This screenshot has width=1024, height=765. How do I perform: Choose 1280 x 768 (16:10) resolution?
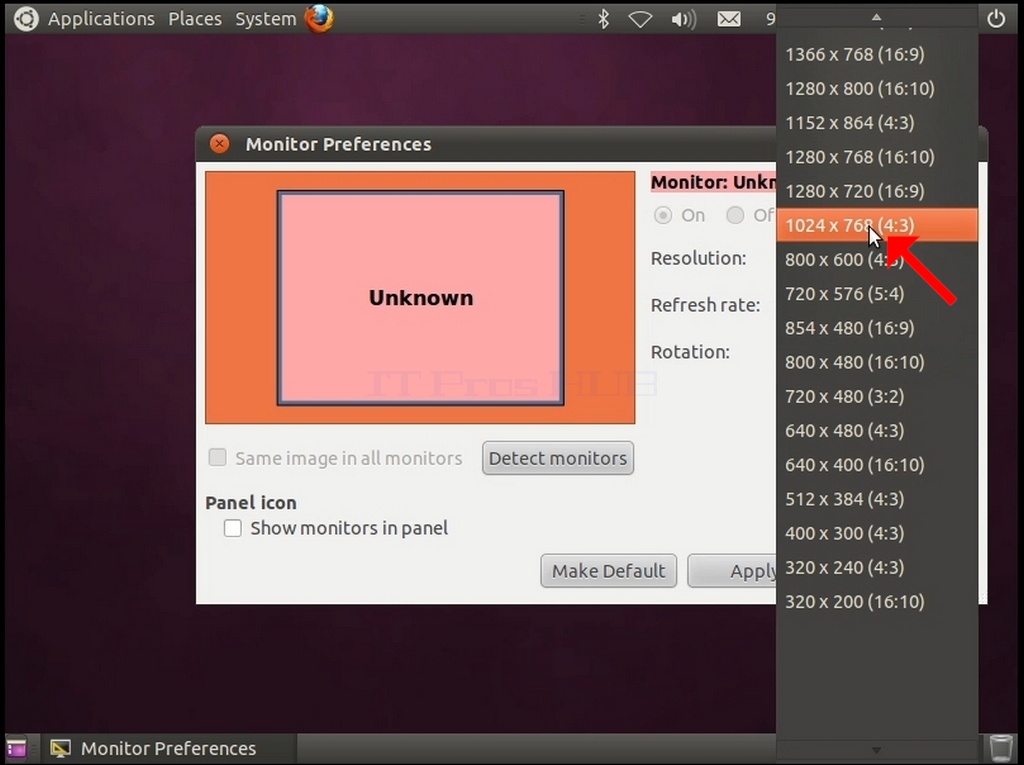click(877, 157)
